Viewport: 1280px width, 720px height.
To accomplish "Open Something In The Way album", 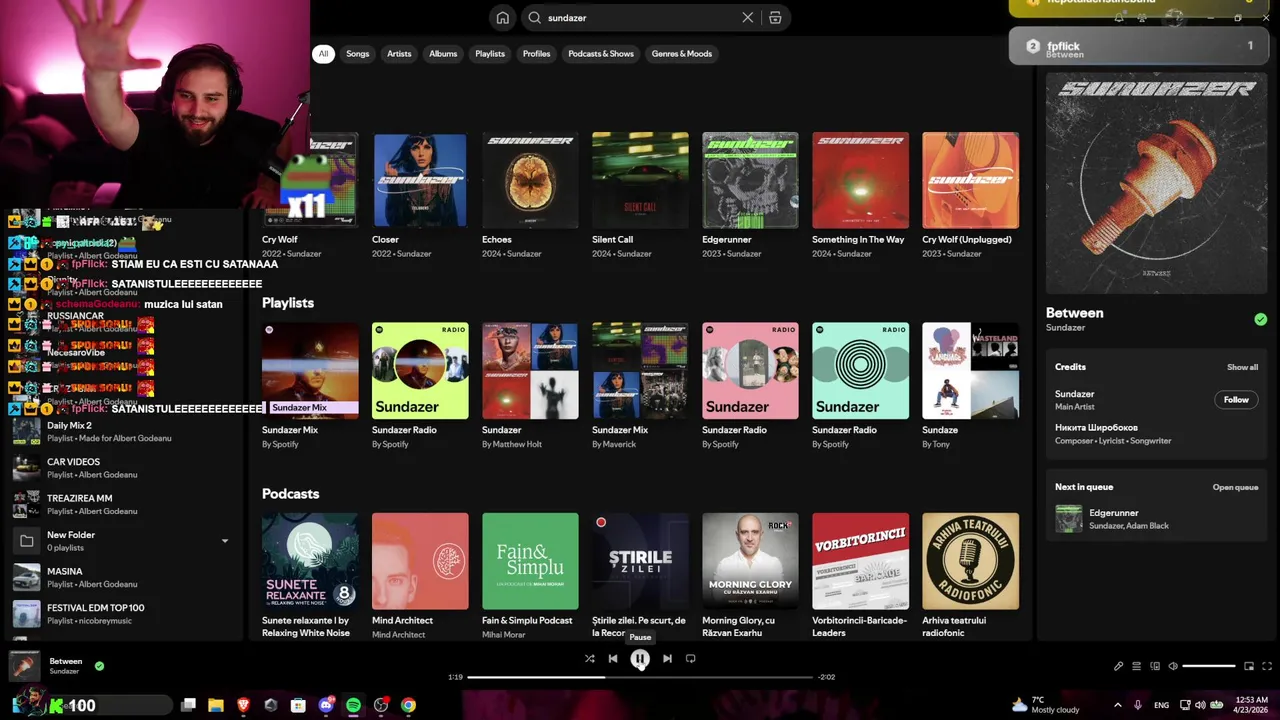I will click(x=860, y=180).
